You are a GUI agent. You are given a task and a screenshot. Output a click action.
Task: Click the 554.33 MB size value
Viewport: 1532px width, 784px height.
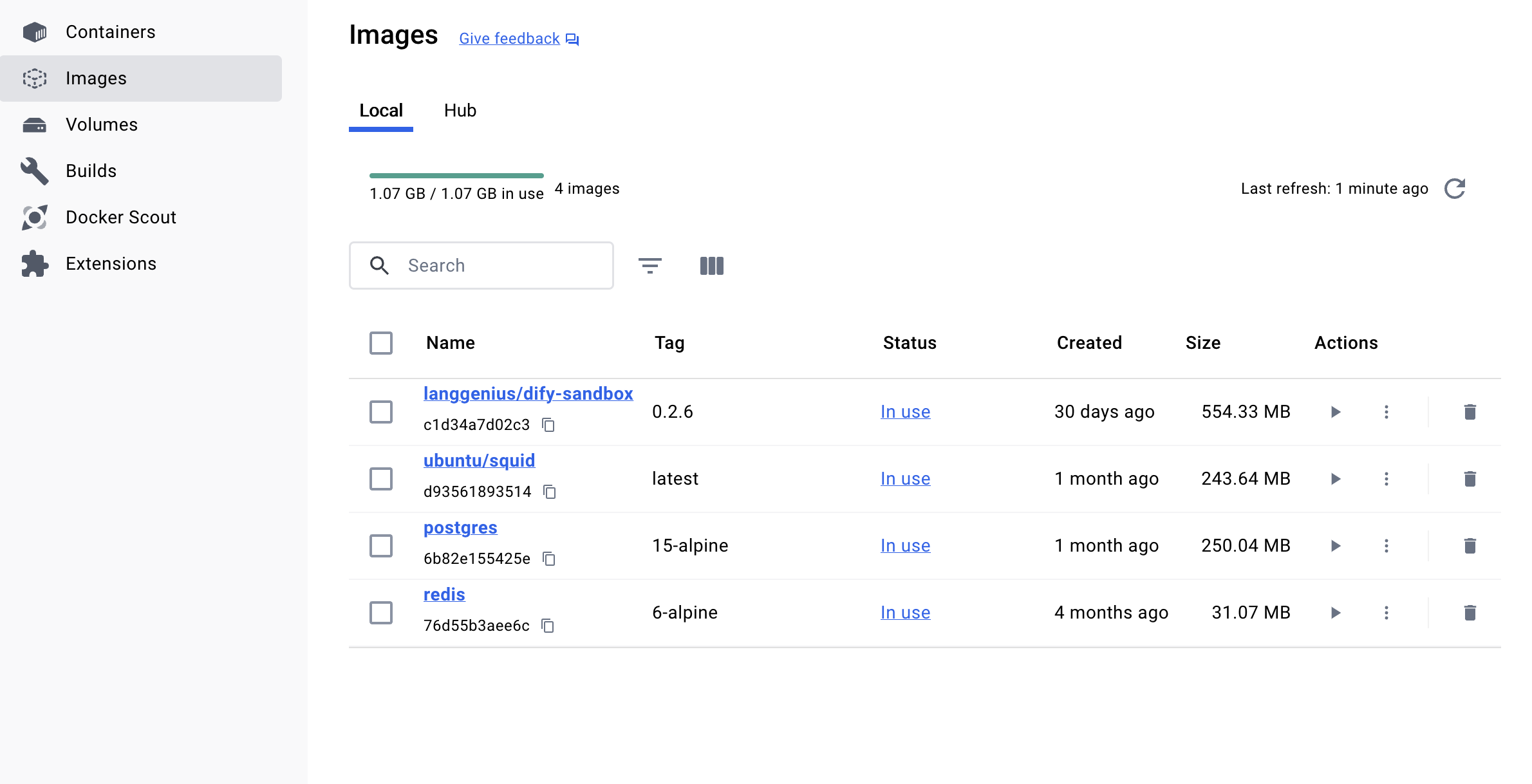1246,412
